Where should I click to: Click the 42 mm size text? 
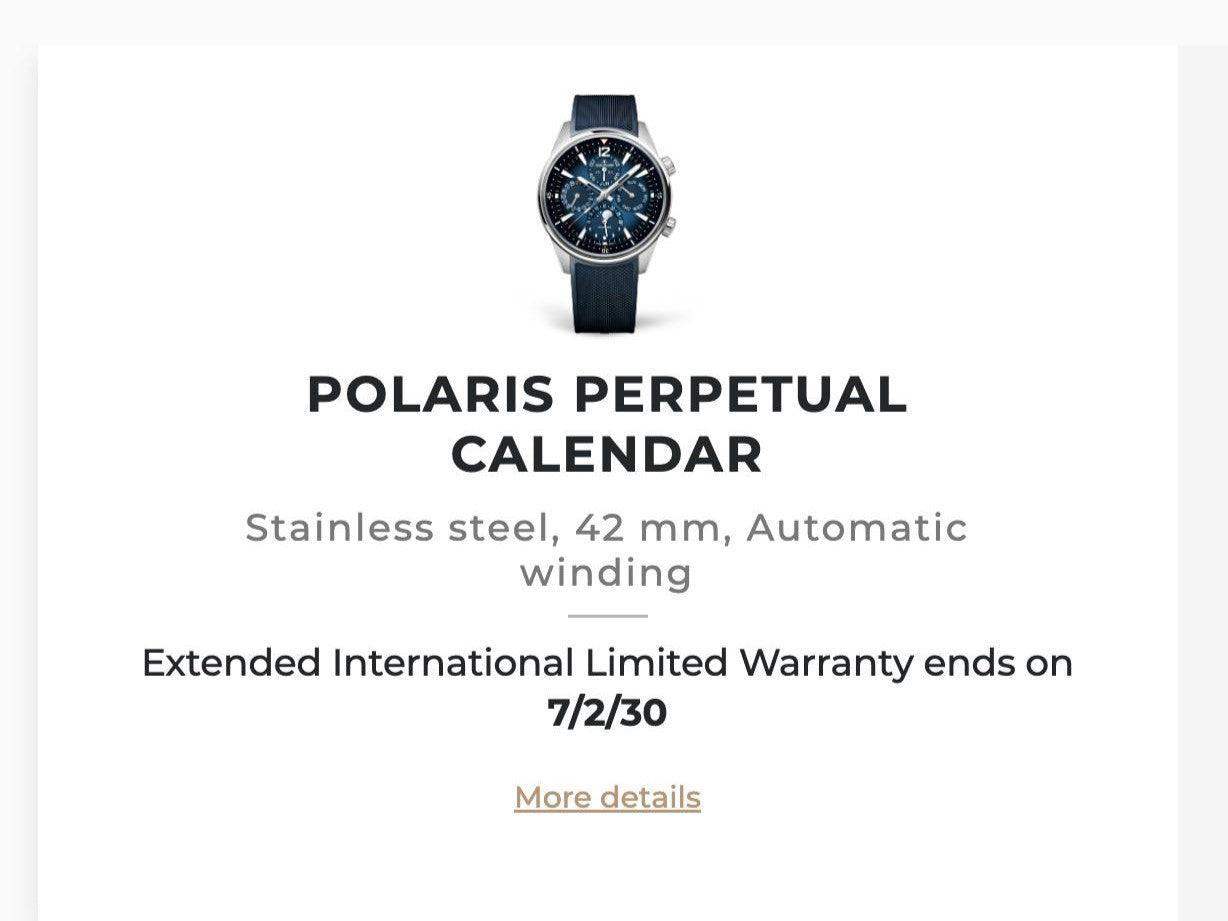[x=648, y=528]
